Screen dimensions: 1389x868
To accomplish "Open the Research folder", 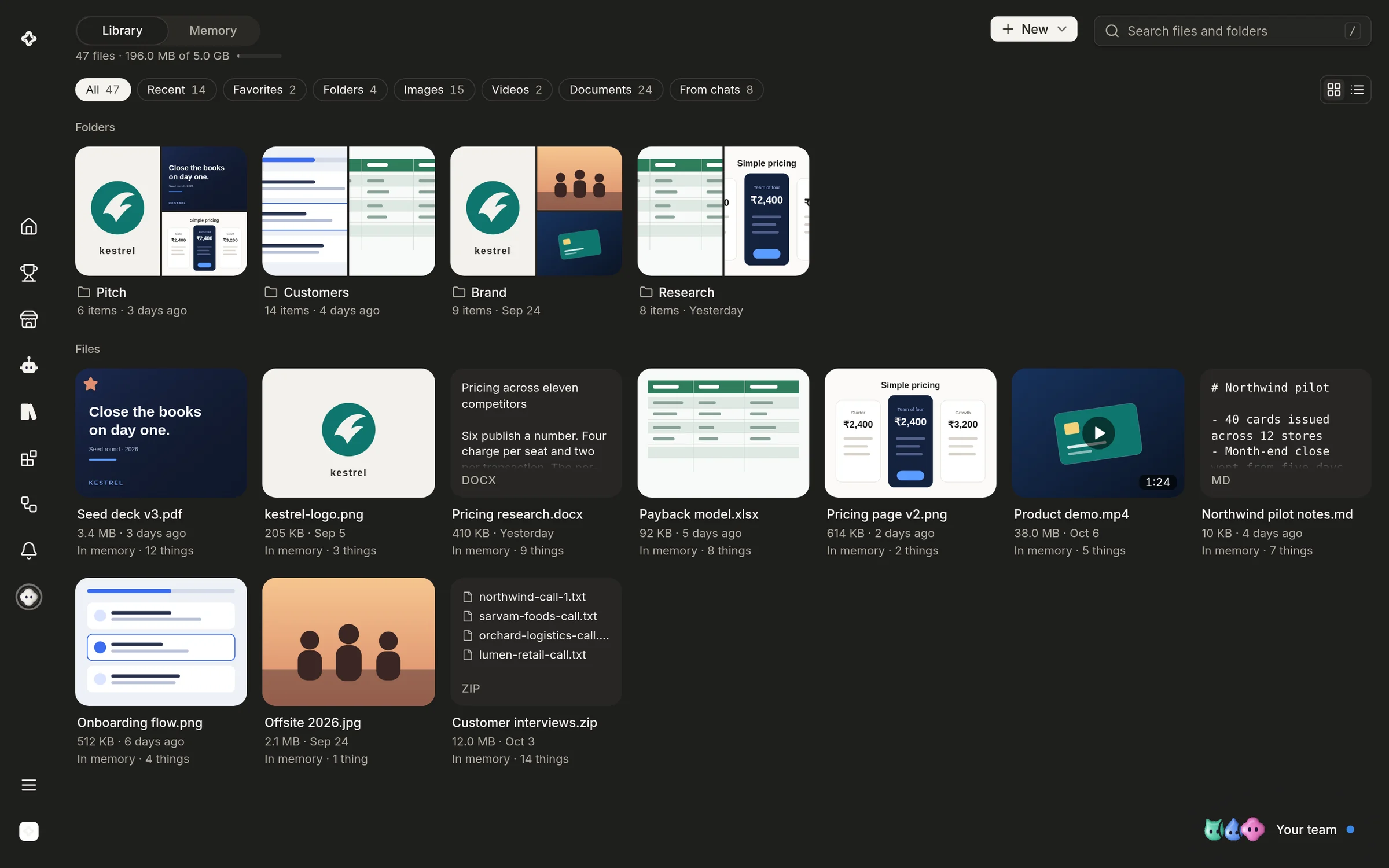I will click(x=723, y=211).
